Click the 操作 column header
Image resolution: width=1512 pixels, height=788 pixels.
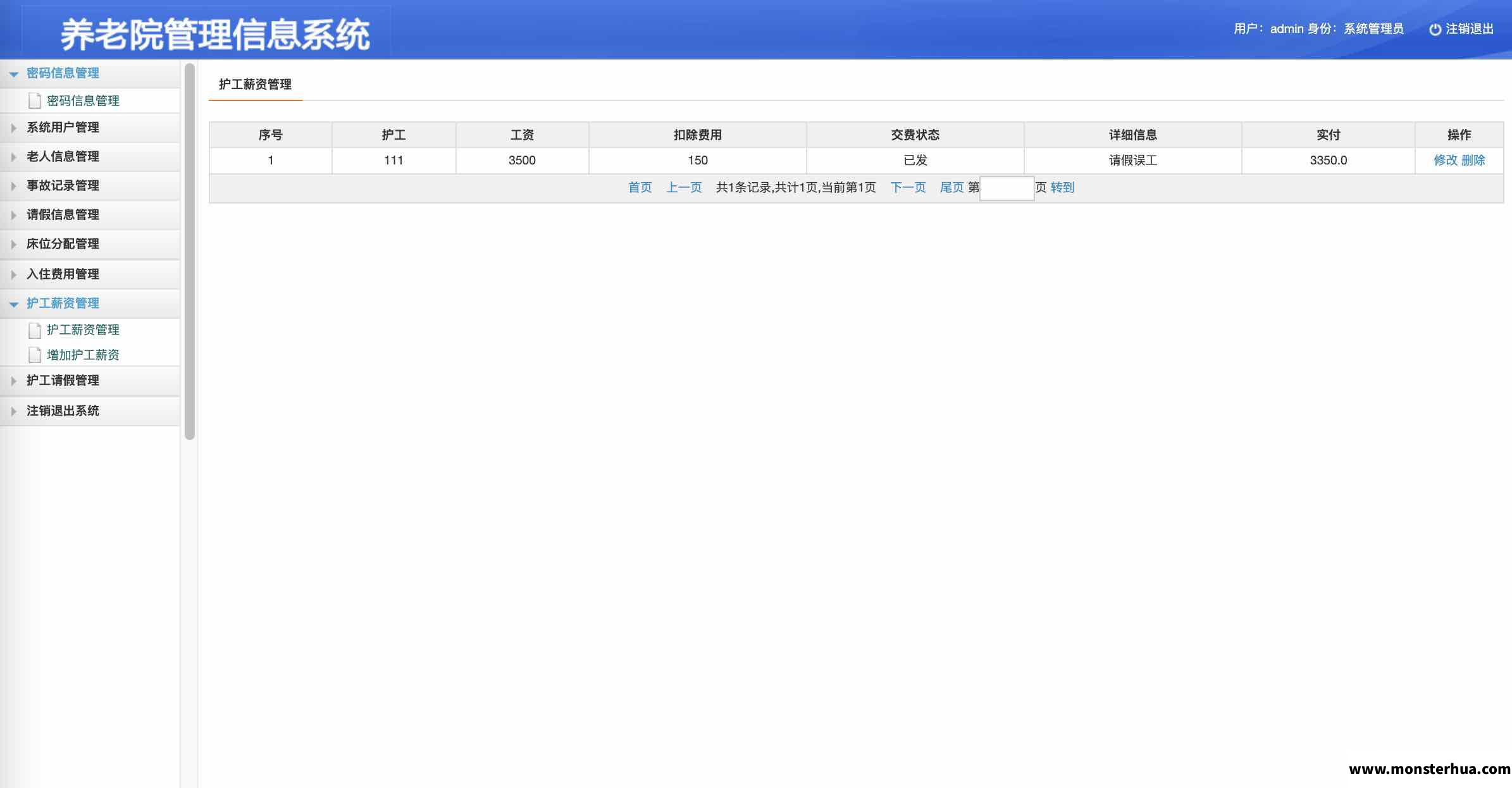[x=1459, y=135]
